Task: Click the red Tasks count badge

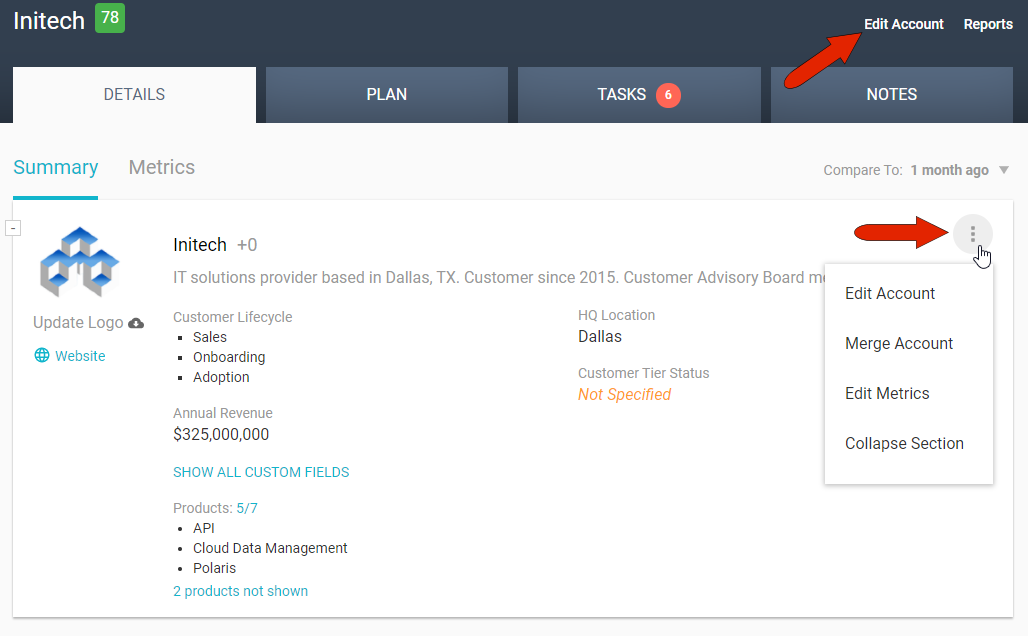Action: (668, 95)
